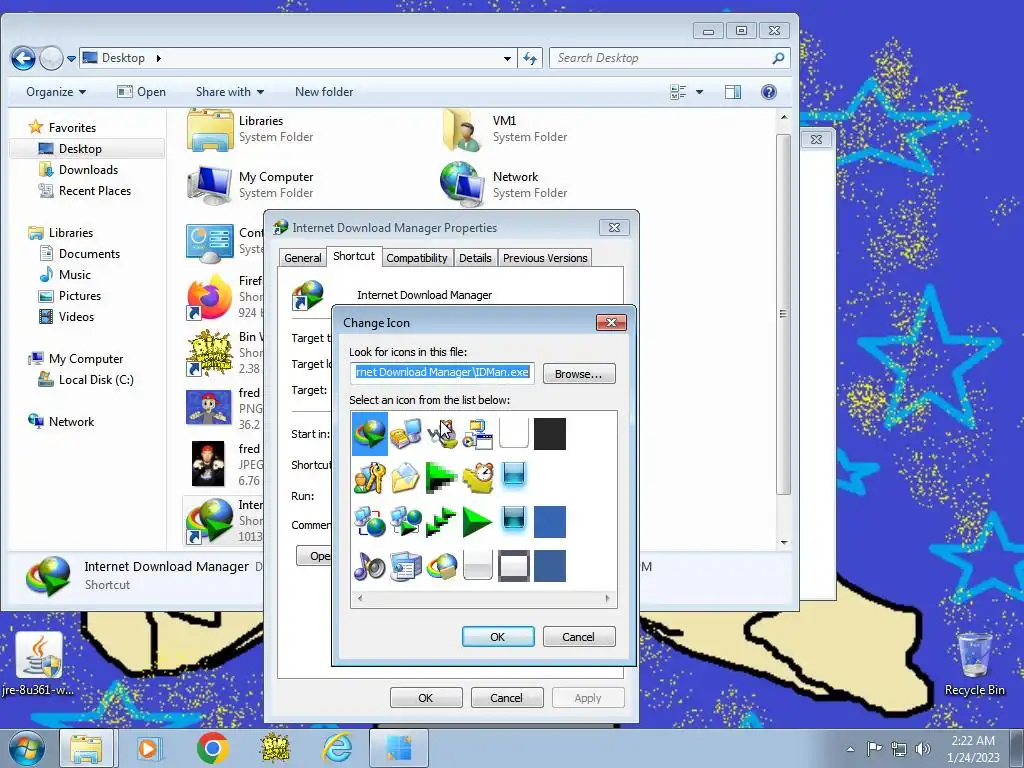
Task: Launch Google Chrome from taskbar
Action: coord(212,748)
